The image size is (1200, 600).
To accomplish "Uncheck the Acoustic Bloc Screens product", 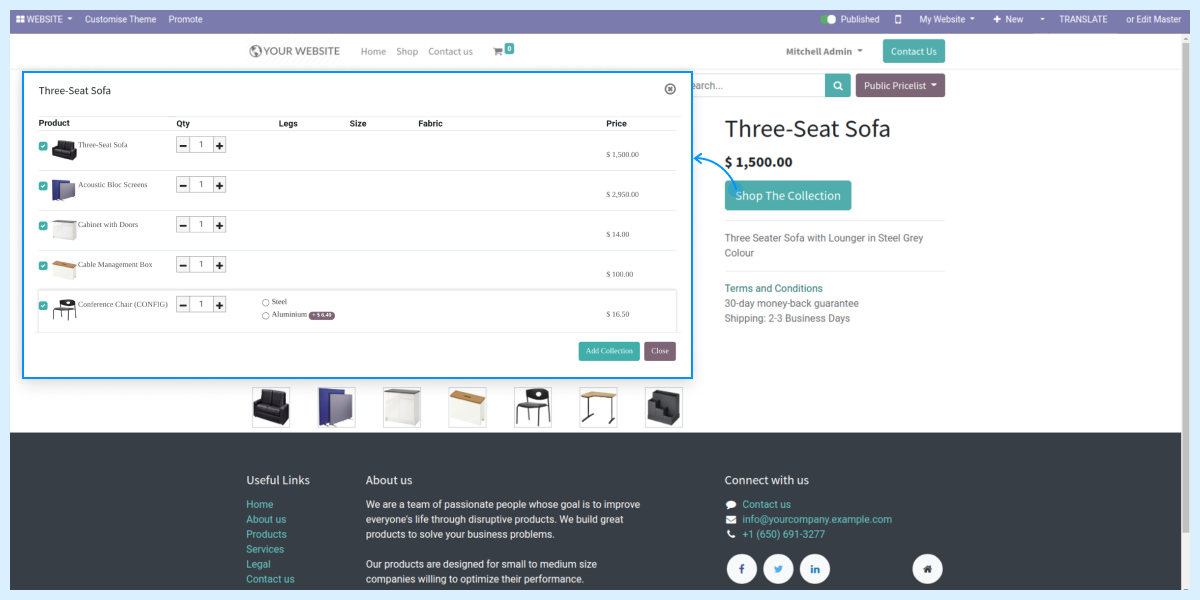I will [42, 185].
